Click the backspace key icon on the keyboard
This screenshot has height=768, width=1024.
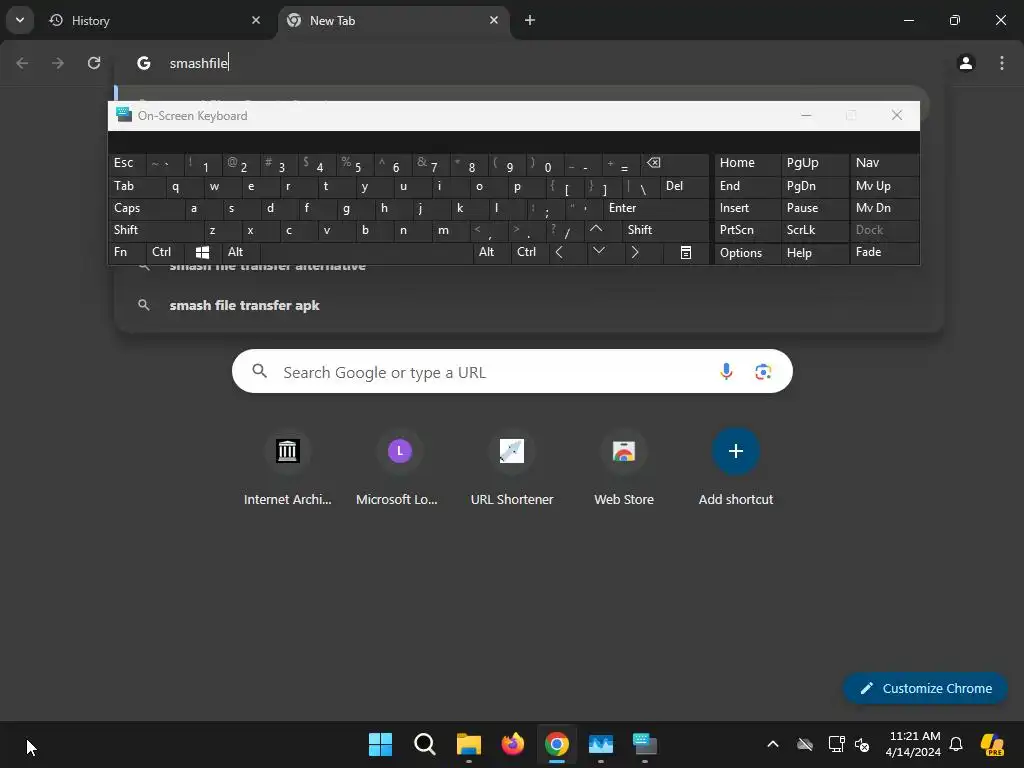coord(675,163)
